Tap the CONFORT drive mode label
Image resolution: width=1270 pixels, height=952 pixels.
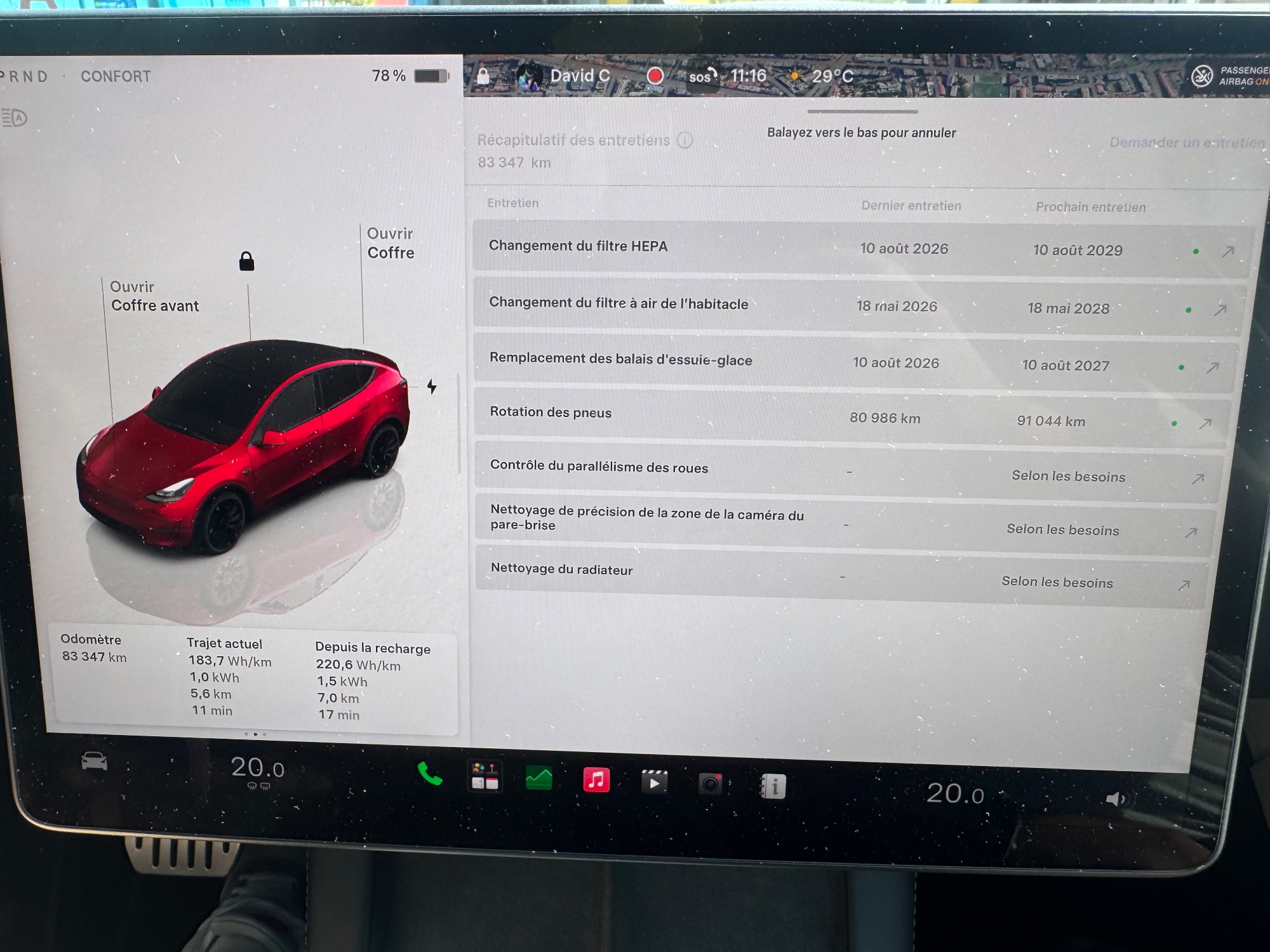tap(116, 76)
